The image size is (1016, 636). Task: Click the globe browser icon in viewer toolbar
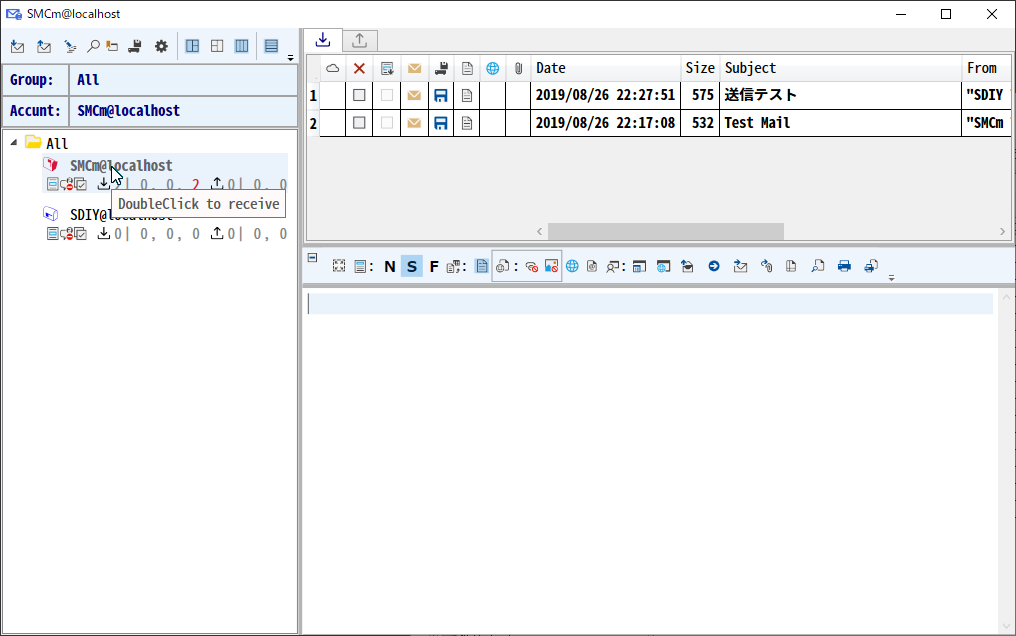point(572,266)
